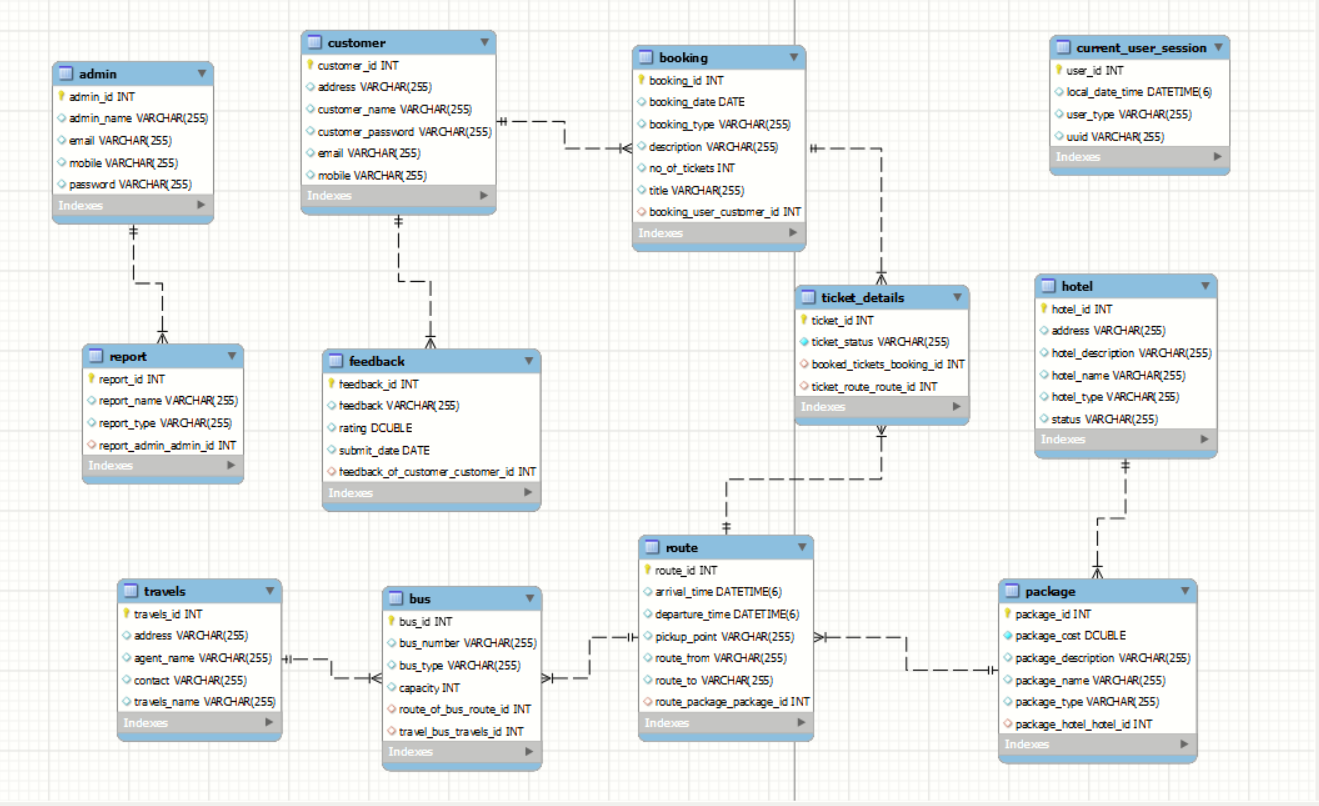Viewport: 1319px width, 806px height.
Task: Collapse the hotel table with header arrow
Action: coord(1205,286)
